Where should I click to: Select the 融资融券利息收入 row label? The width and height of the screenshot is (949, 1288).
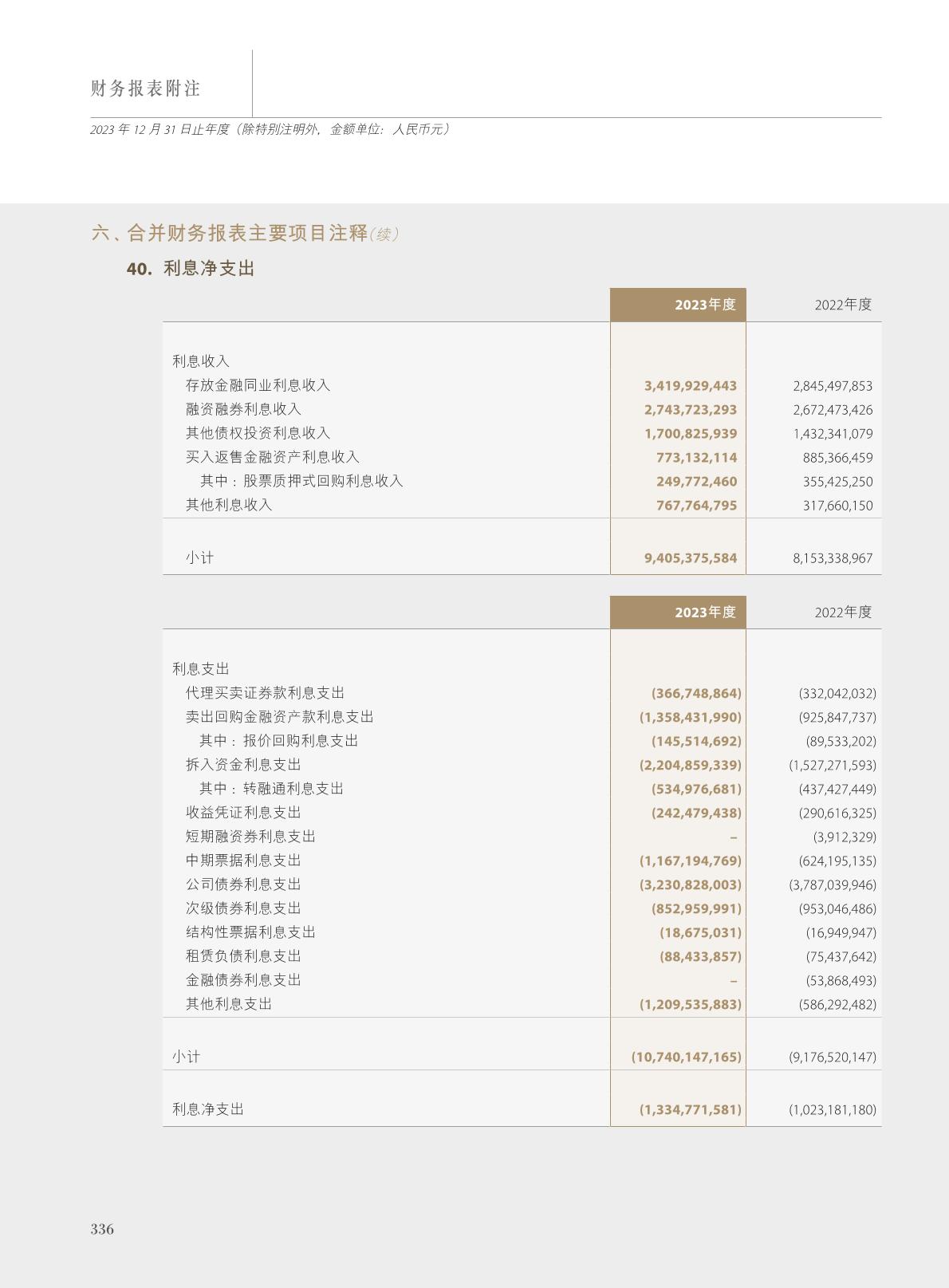coord(243,409)
